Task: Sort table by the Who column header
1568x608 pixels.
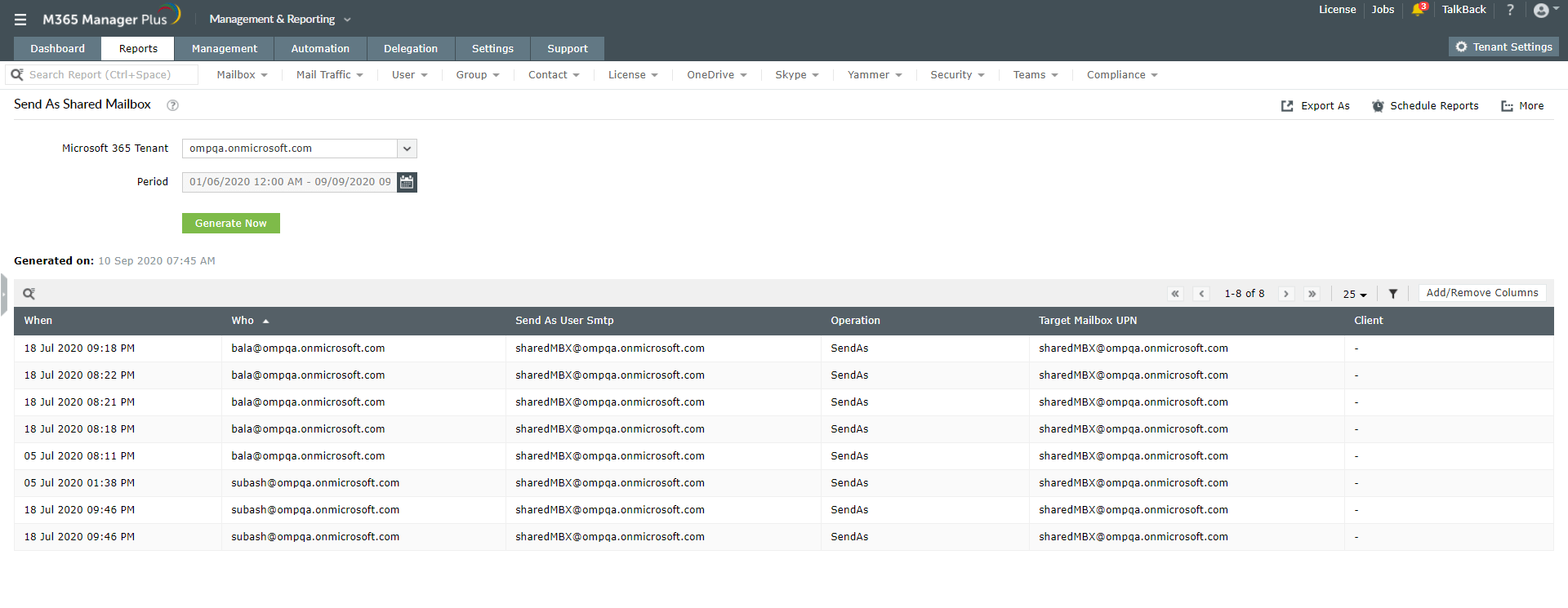Action: pyautogui.click(x=243, y=321)
